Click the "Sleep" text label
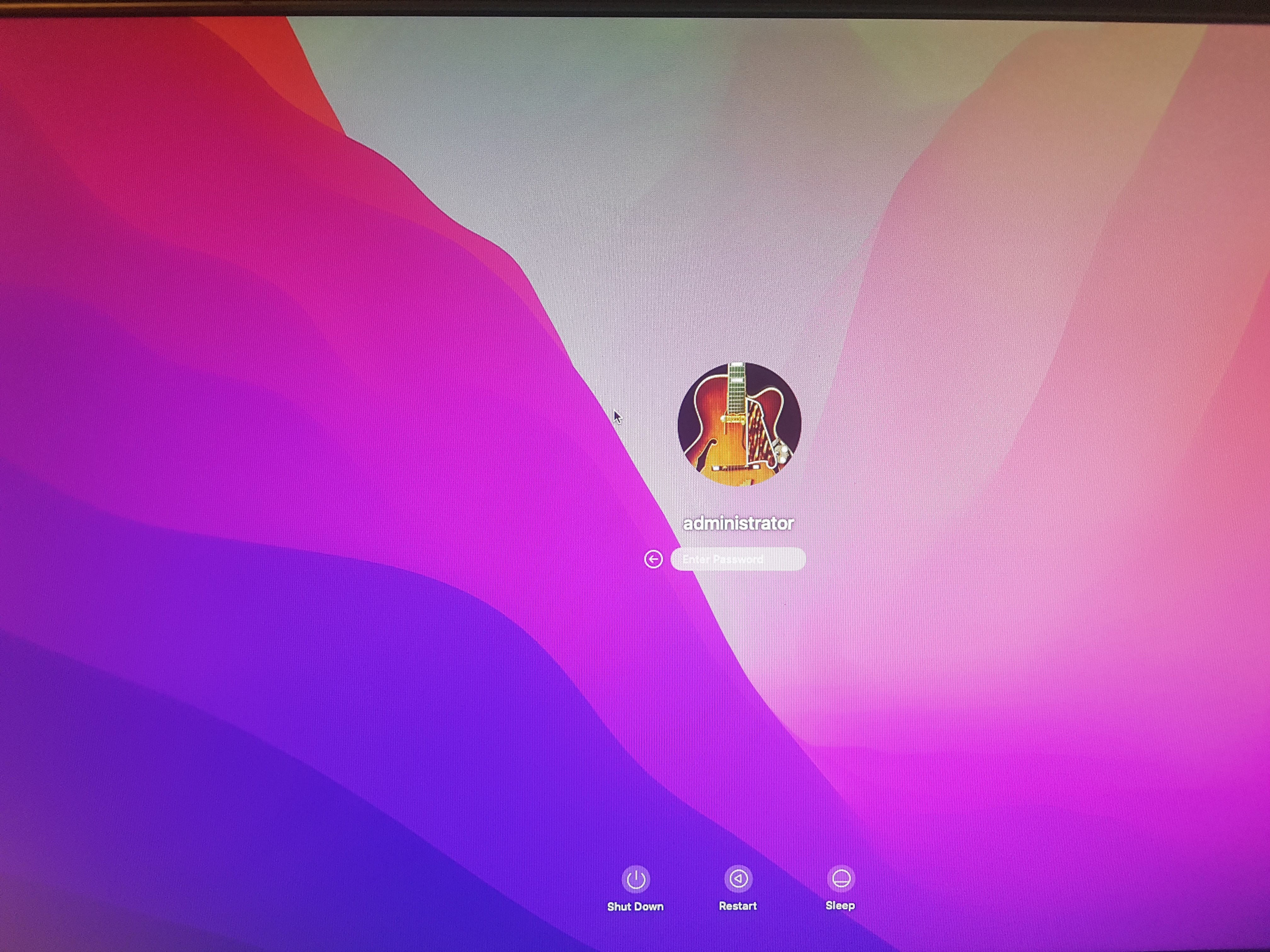 [840, 905]
